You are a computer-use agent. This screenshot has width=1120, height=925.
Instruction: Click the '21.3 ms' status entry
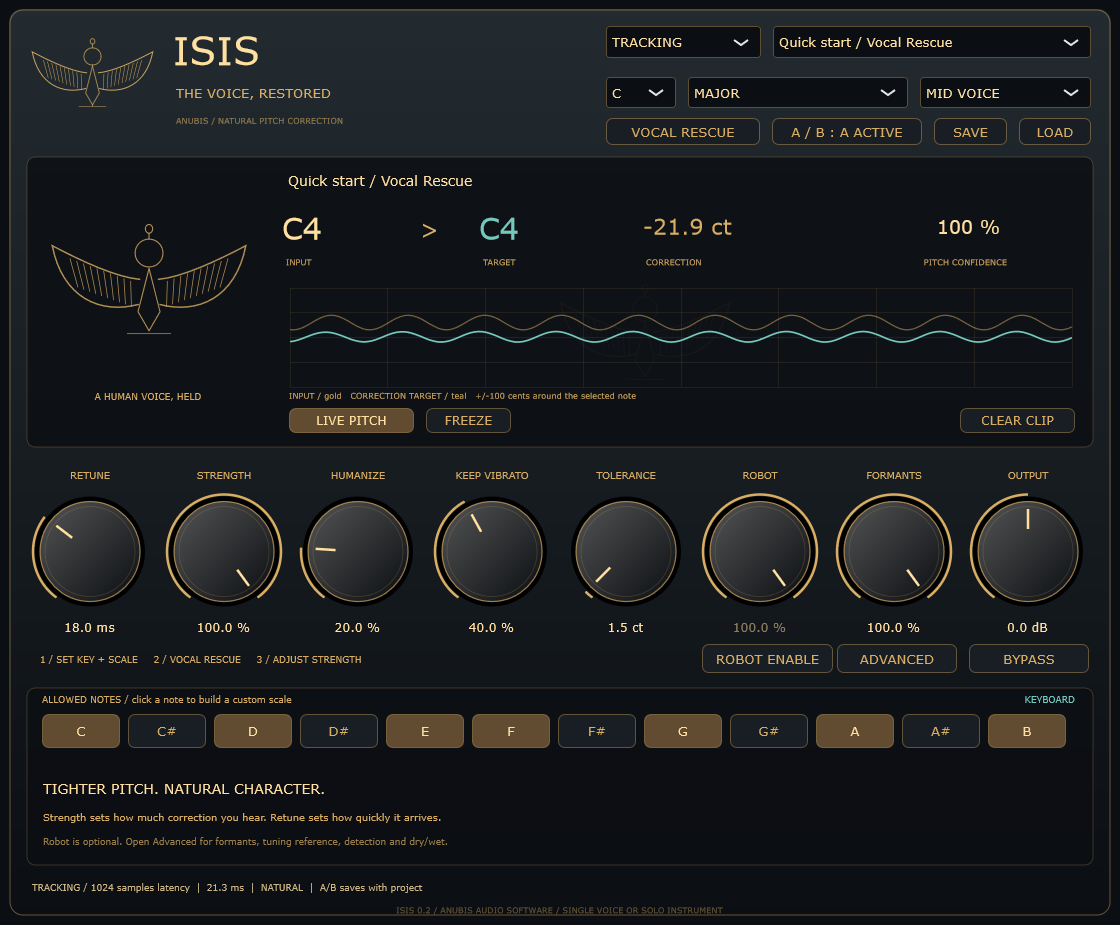[x=225, y=887]
